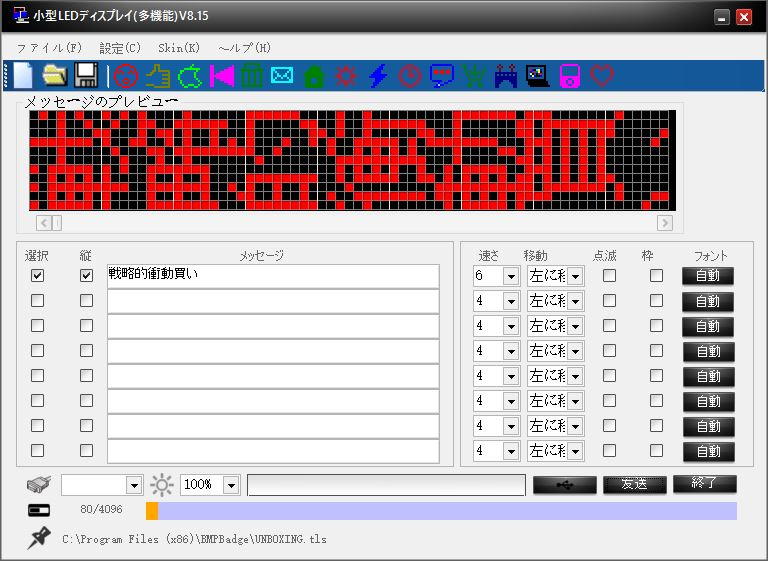Click the new blank file icon

tap(23, 75)
